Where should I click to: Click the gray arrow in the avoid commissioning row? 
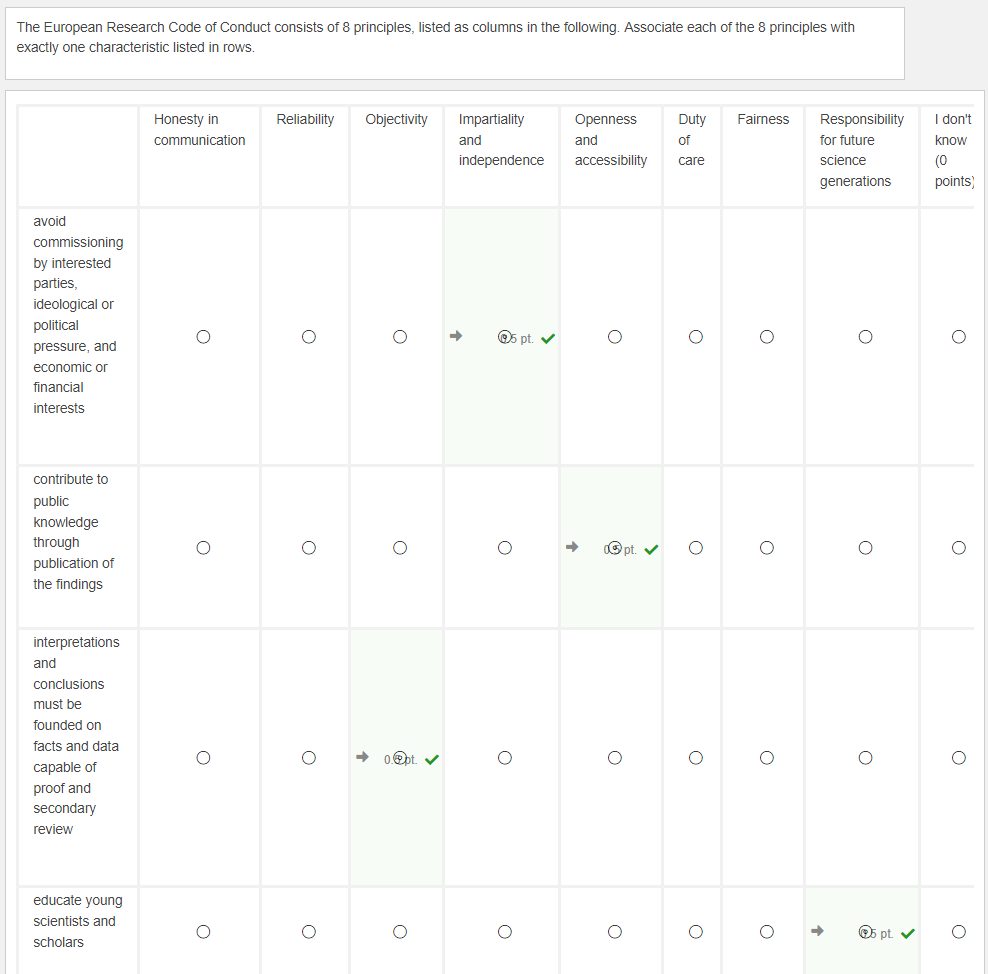click(455, 337)
